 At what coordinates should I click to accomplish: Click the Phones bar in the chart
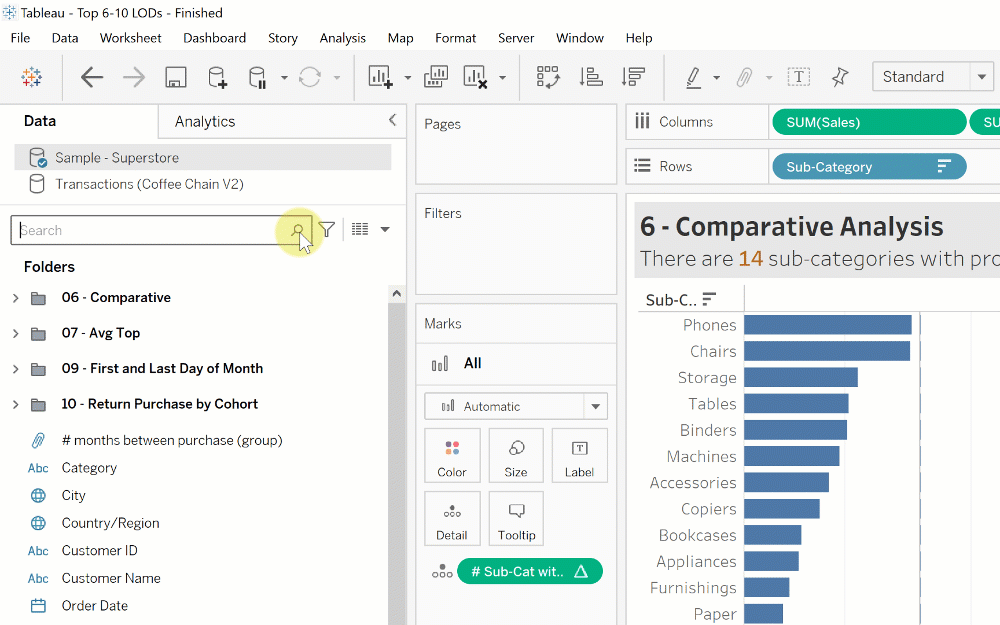tap(828, 325)
